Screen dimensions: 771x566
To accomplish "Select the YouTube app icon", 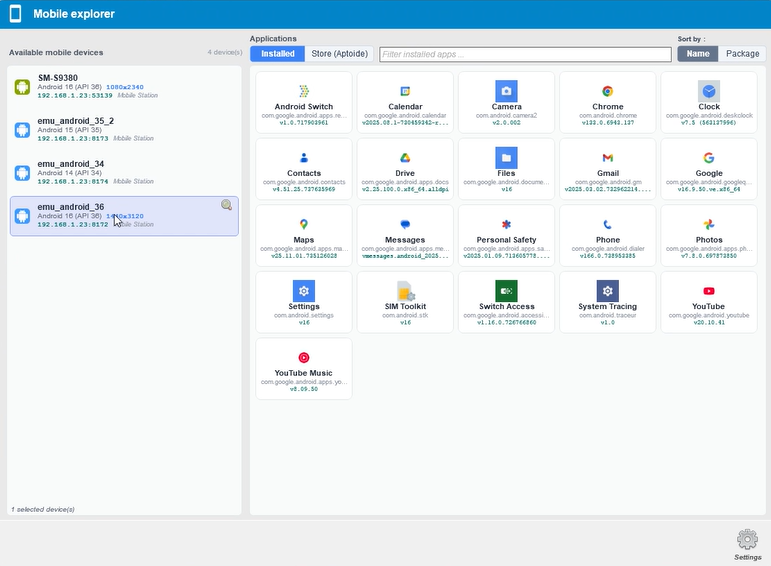I will [709, 291].
